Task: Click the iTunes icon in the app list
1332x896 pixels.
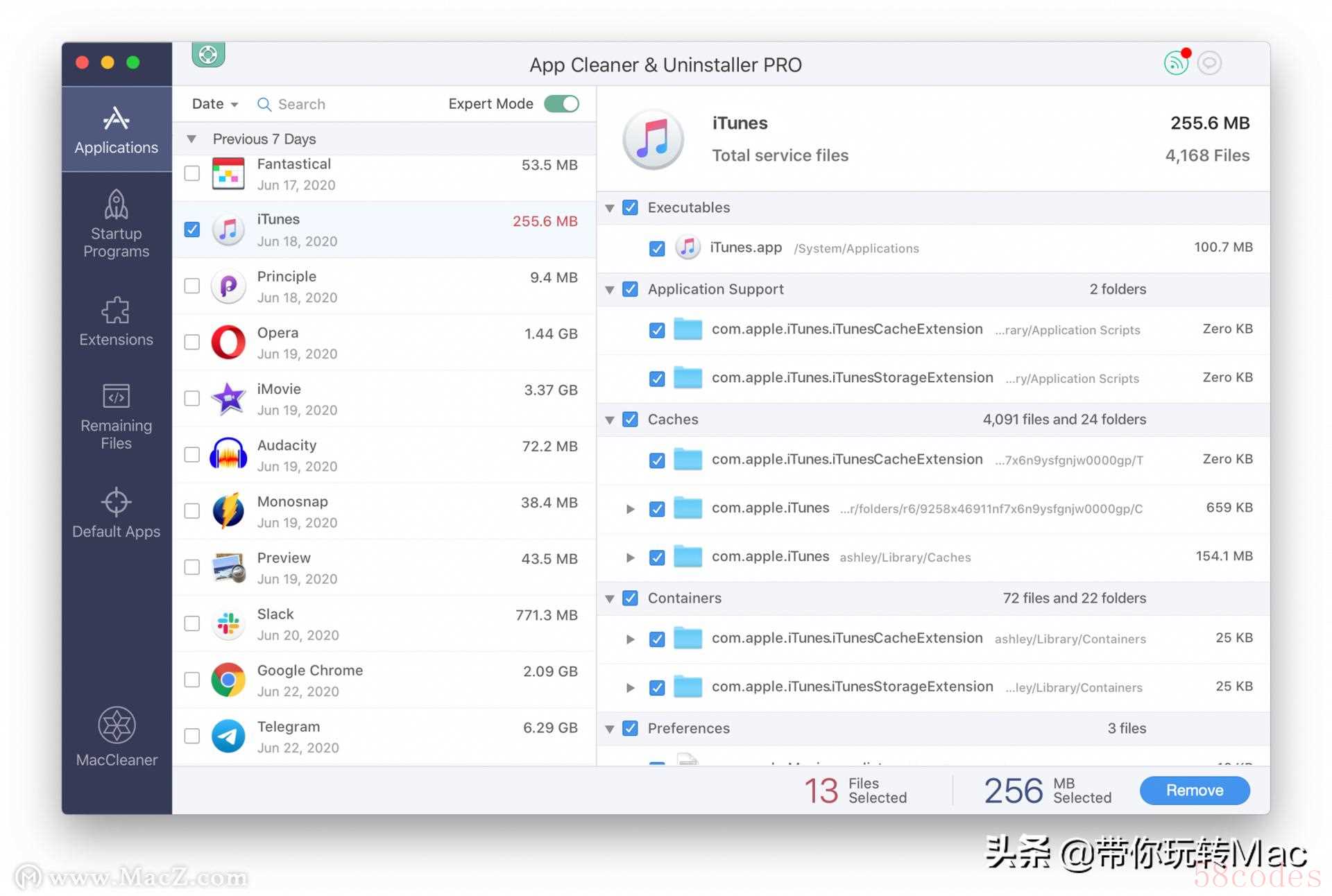Action: [x=228, y=230]
